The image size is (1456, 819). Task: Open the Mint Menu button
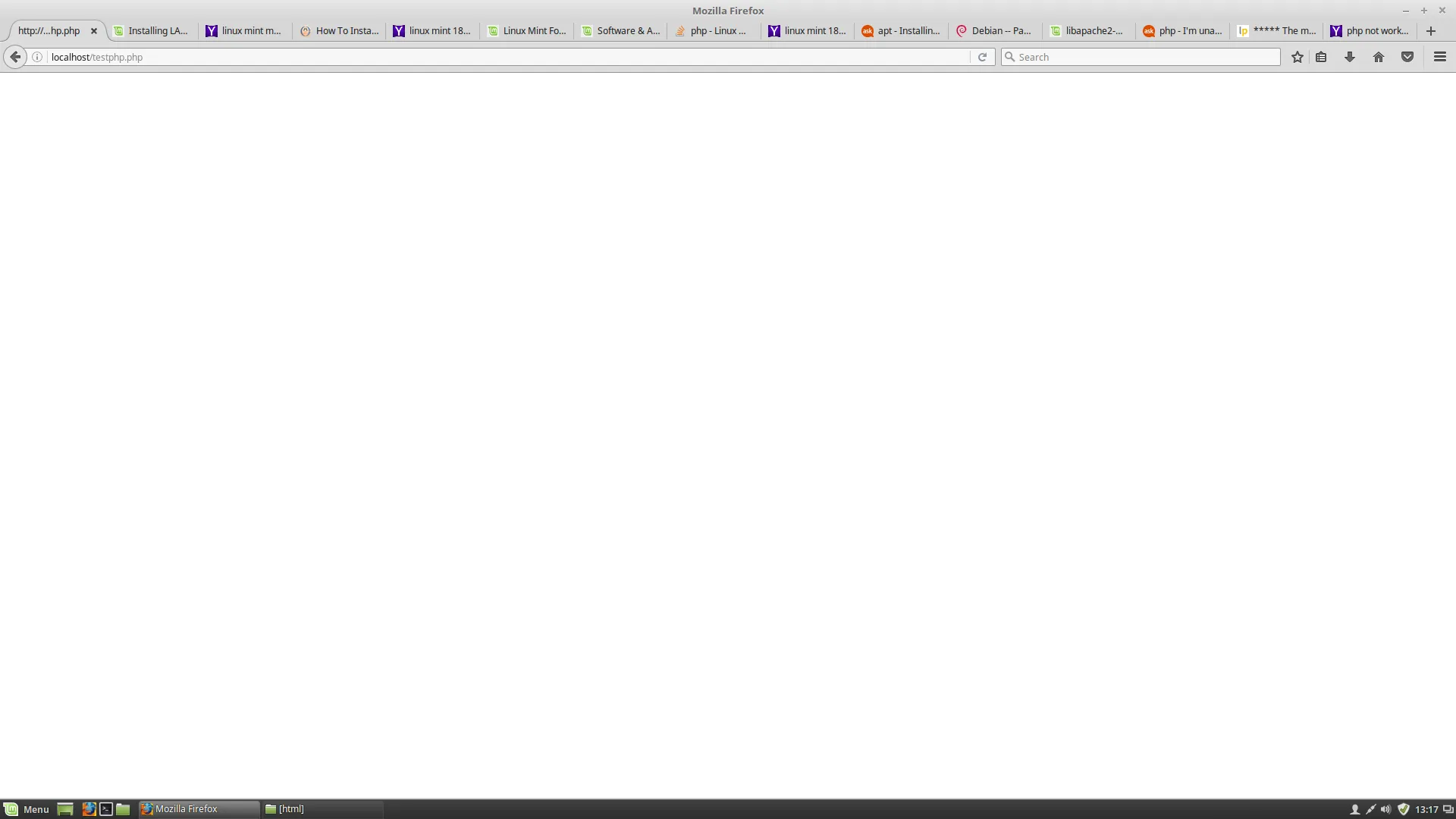pos(27,809)
